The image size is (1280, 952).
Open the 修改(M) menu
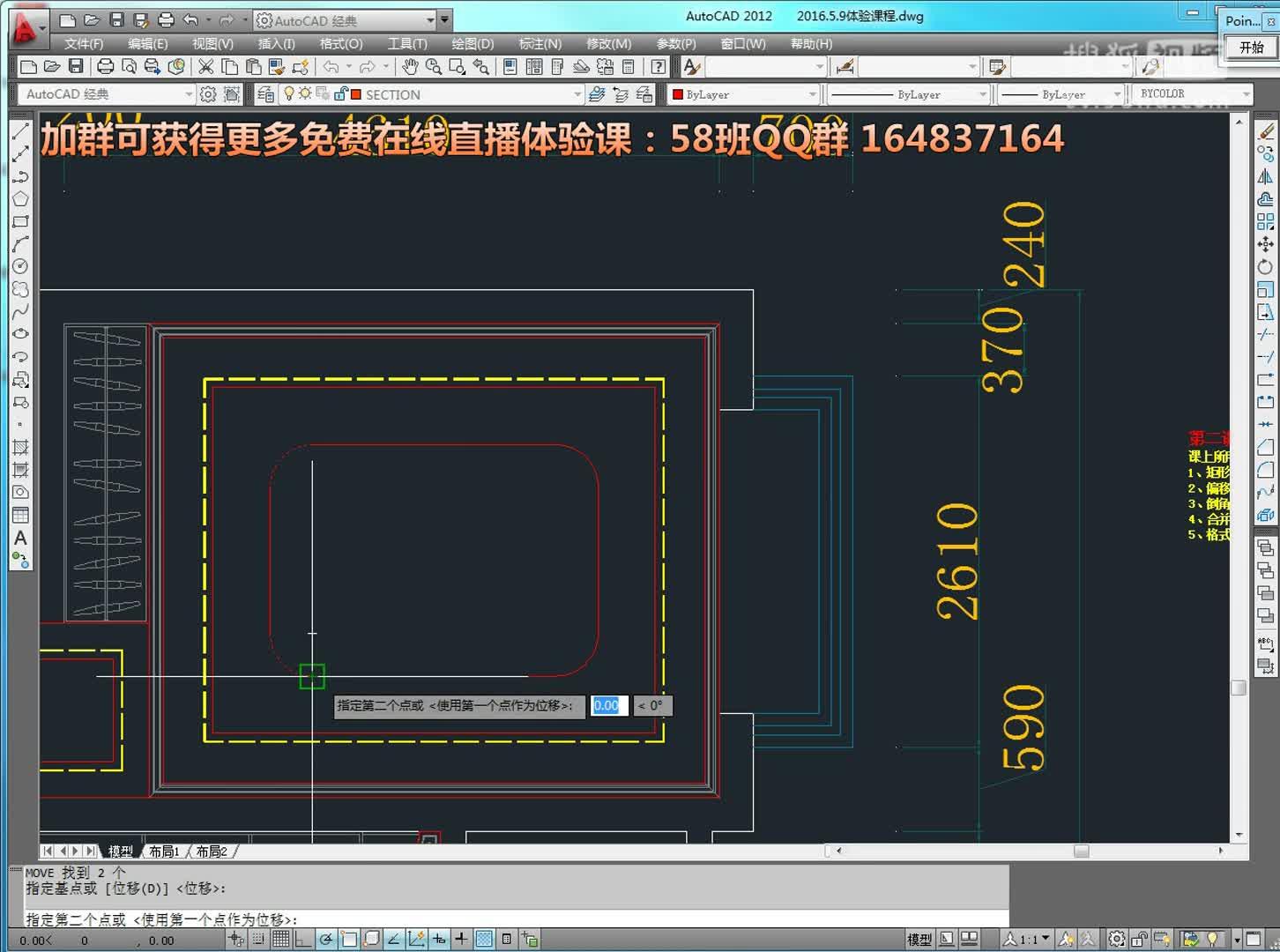pyautogui.click(x=608, y=43)
